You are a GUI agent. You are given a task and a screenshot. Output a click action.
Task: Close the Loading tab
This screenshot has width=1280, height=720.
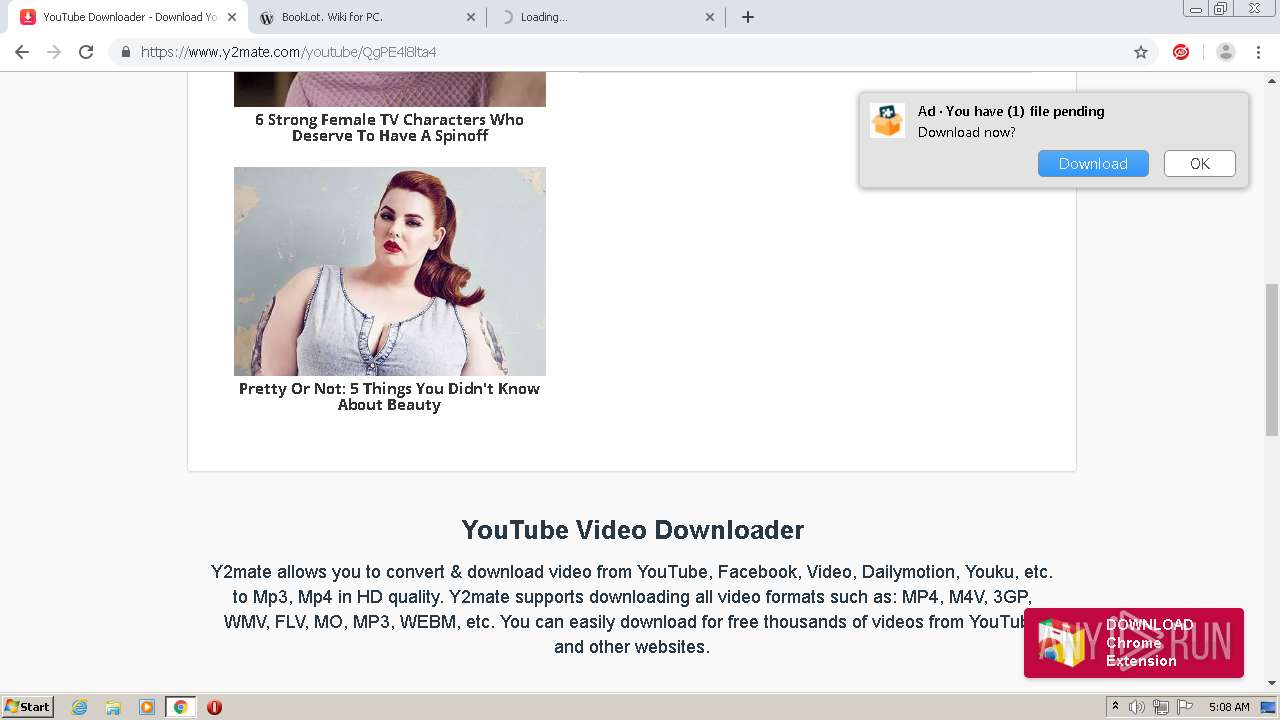point(710,17)
